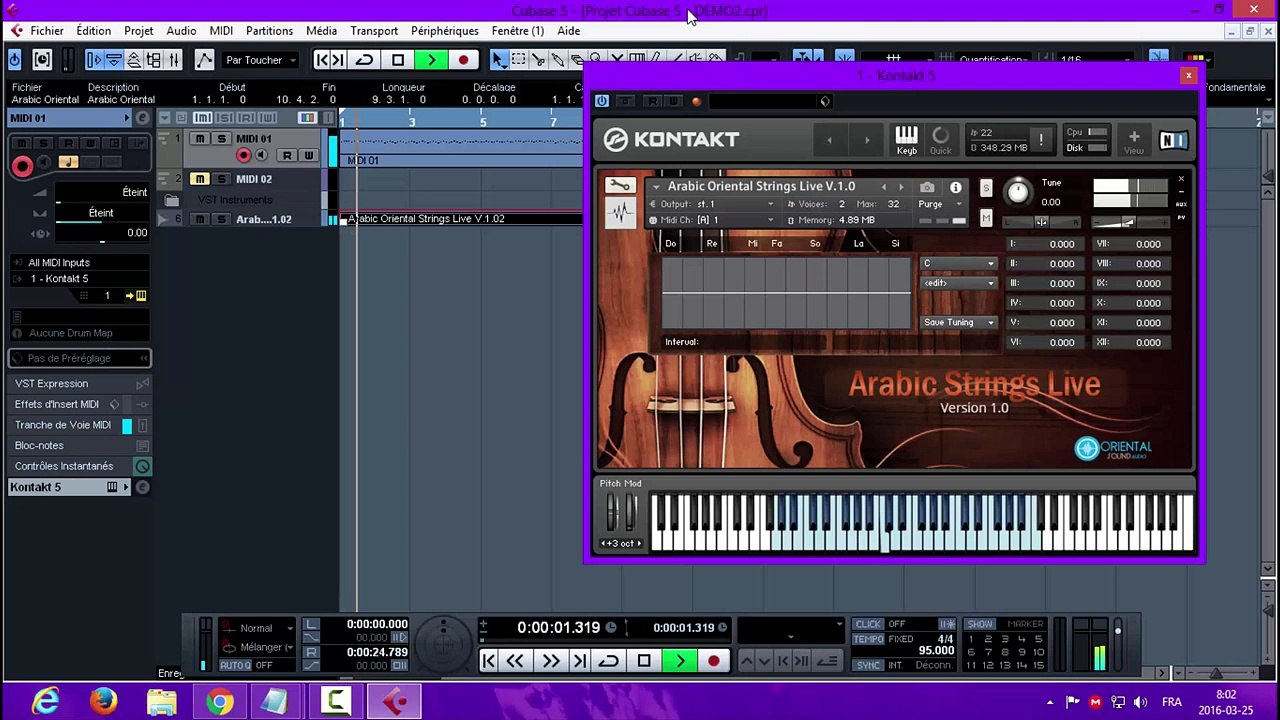Viewport: 1280px width, 720px height.
Task: Click the automation mode line icon
Action: (204, 60)
